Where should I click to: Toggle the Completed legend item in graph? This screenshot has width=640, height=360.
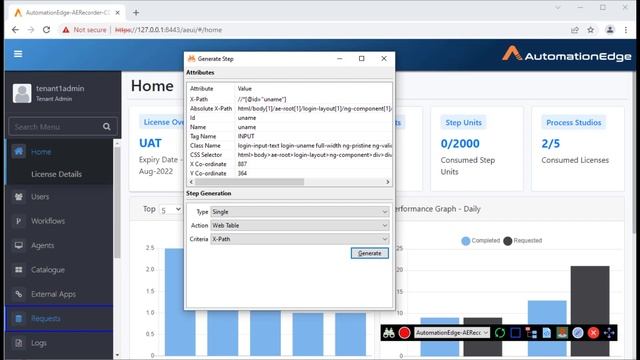pyautogui.click(x=480, y=241)
